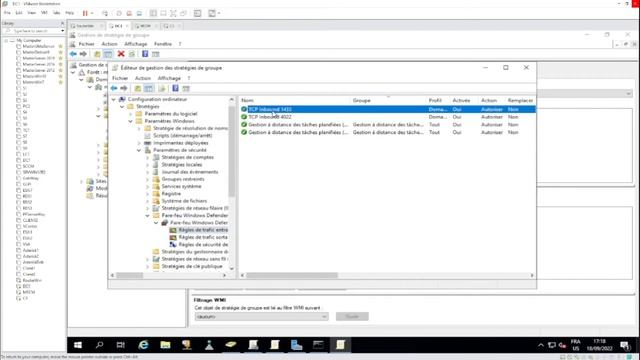Screen dimensions: 640x360
Task: Open Help icon in the policy editor toolbar
Action: pos(175,88)
